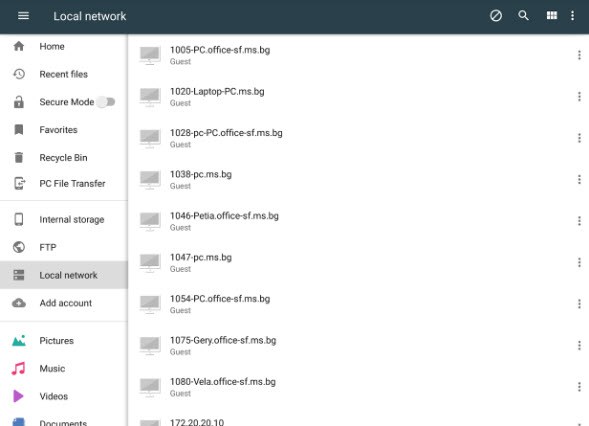This screenshot has height=426, width=589.
Task: Open options for 1046-Petia.office-sf.ms.bg
Action: coord(579,221)
